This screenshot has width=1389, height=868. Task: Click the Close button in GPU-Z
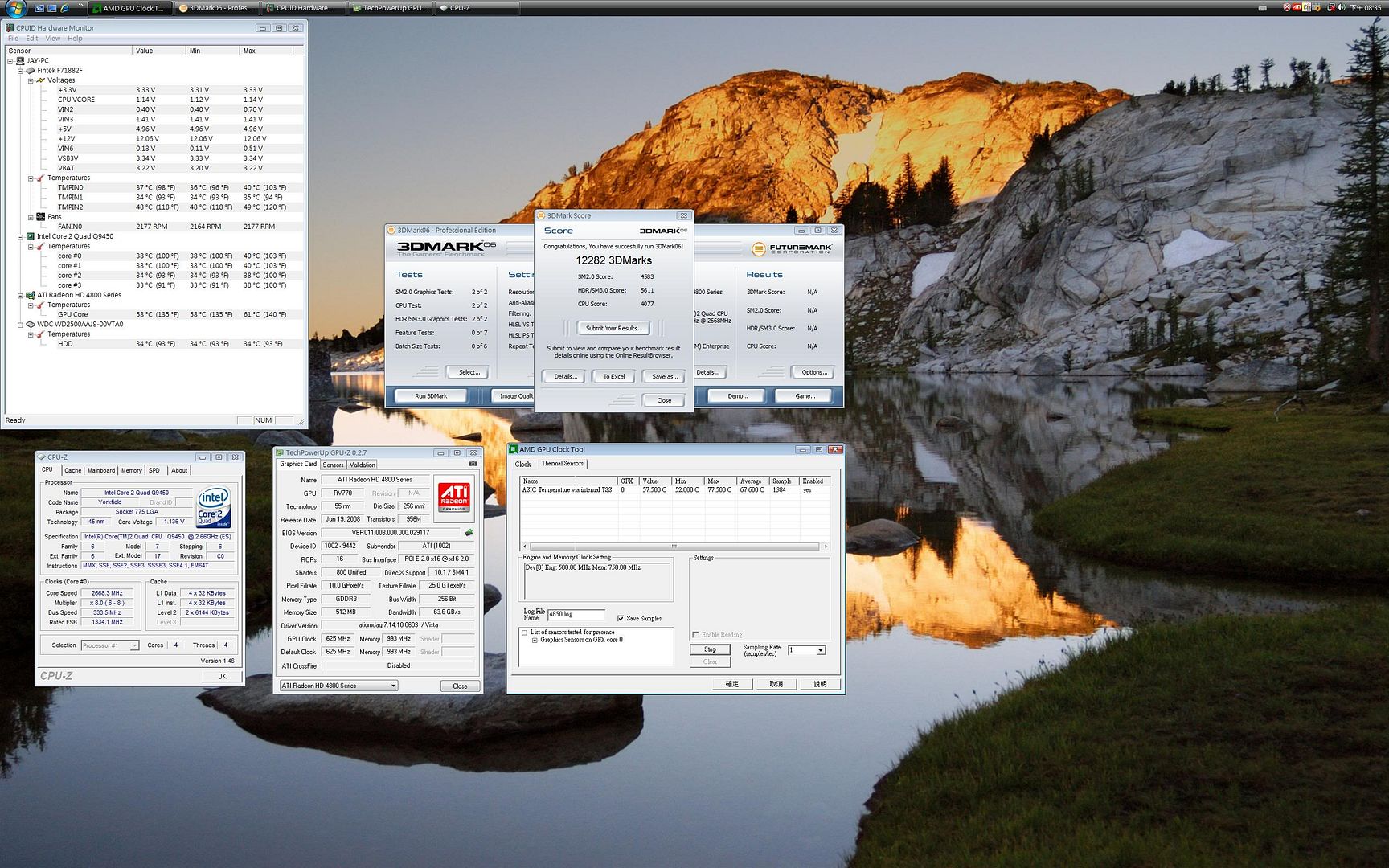460,686
